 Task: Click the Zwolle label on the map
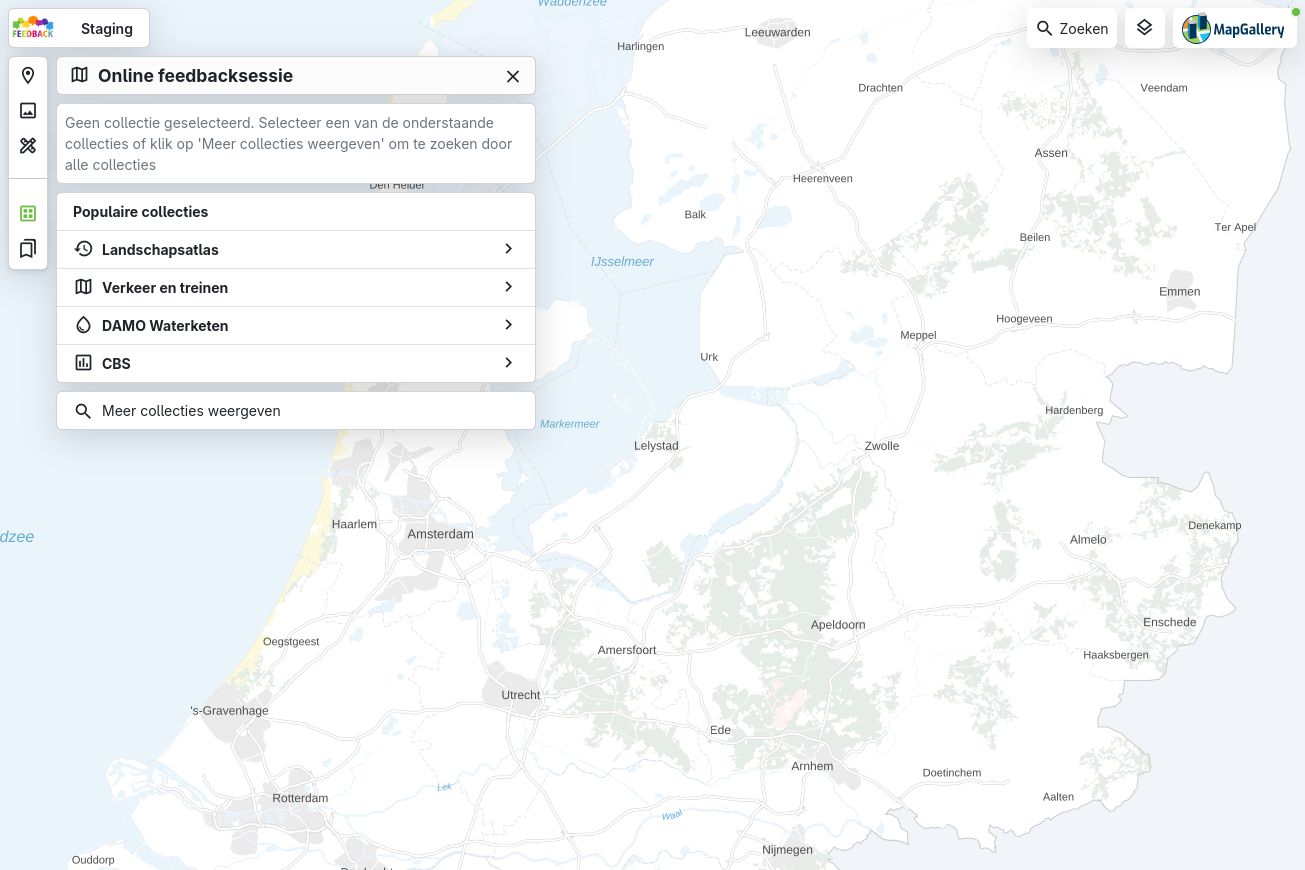point(882,446)
